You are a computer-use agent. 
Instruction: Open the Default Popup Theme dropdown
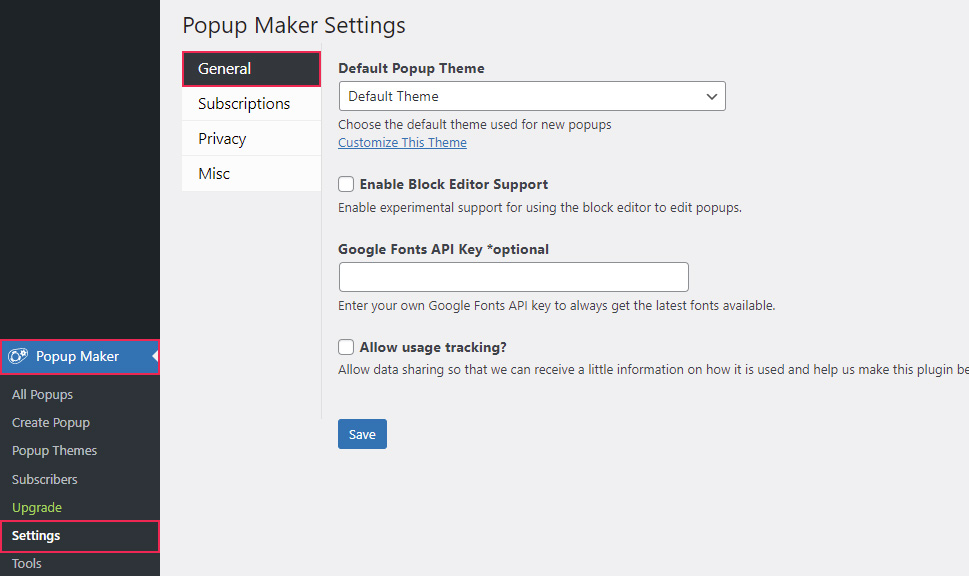[x=530, y=96]
